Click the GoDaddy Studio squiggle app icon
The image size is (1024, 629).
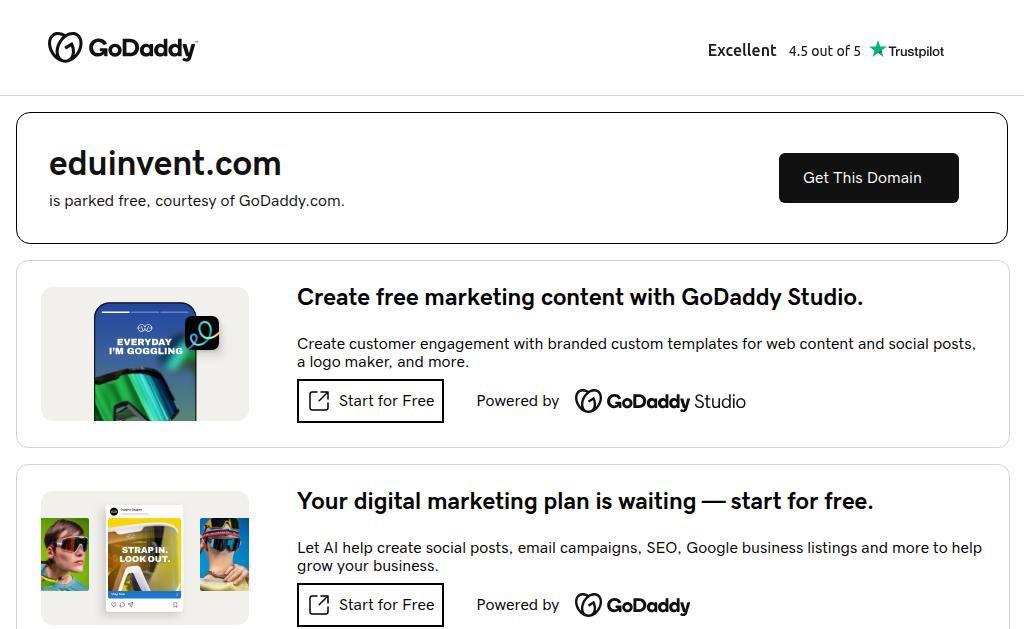(202, 333)
